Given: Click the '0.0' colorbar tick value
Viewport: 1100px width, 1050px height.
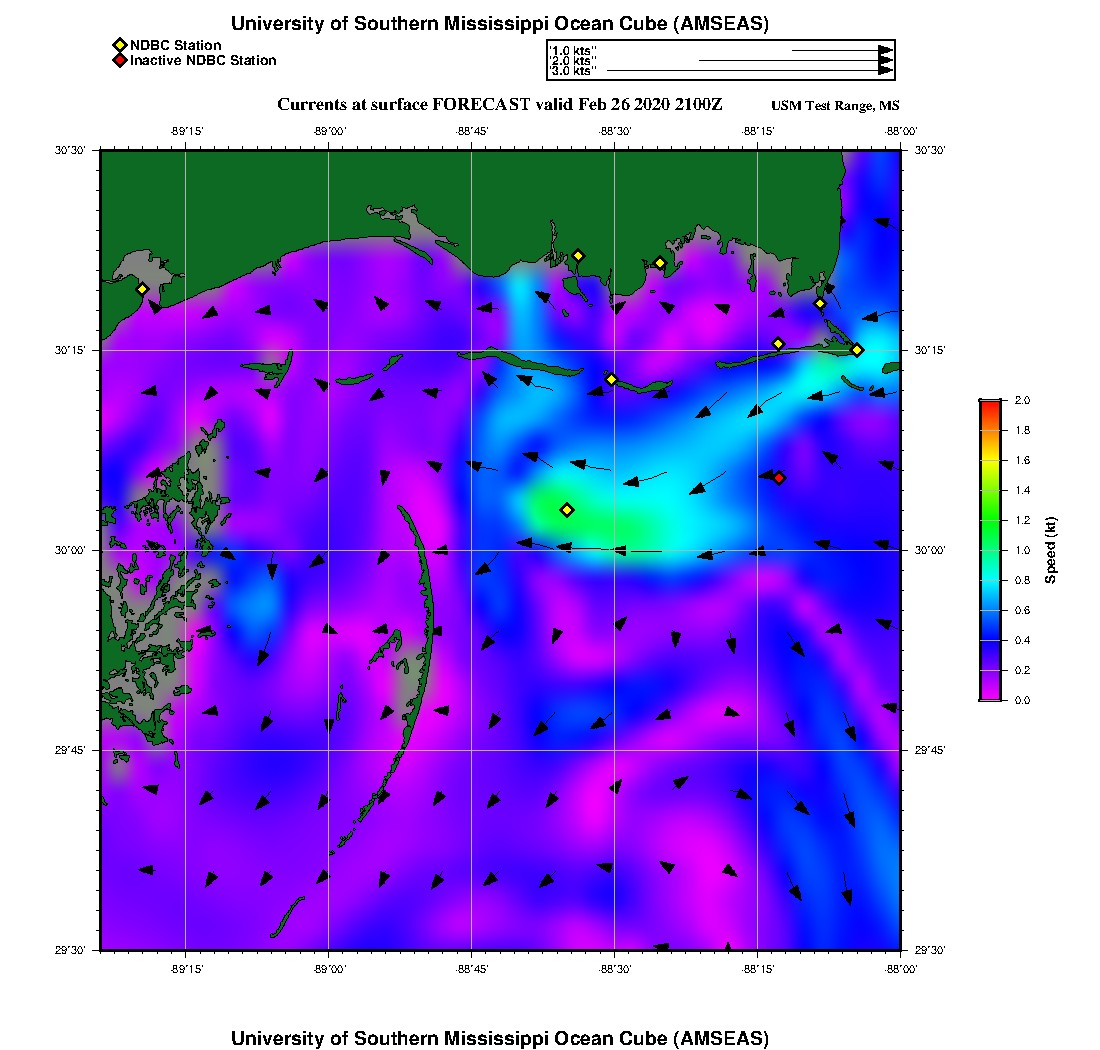Looking at the screenshot, I should coord(1022,700).
